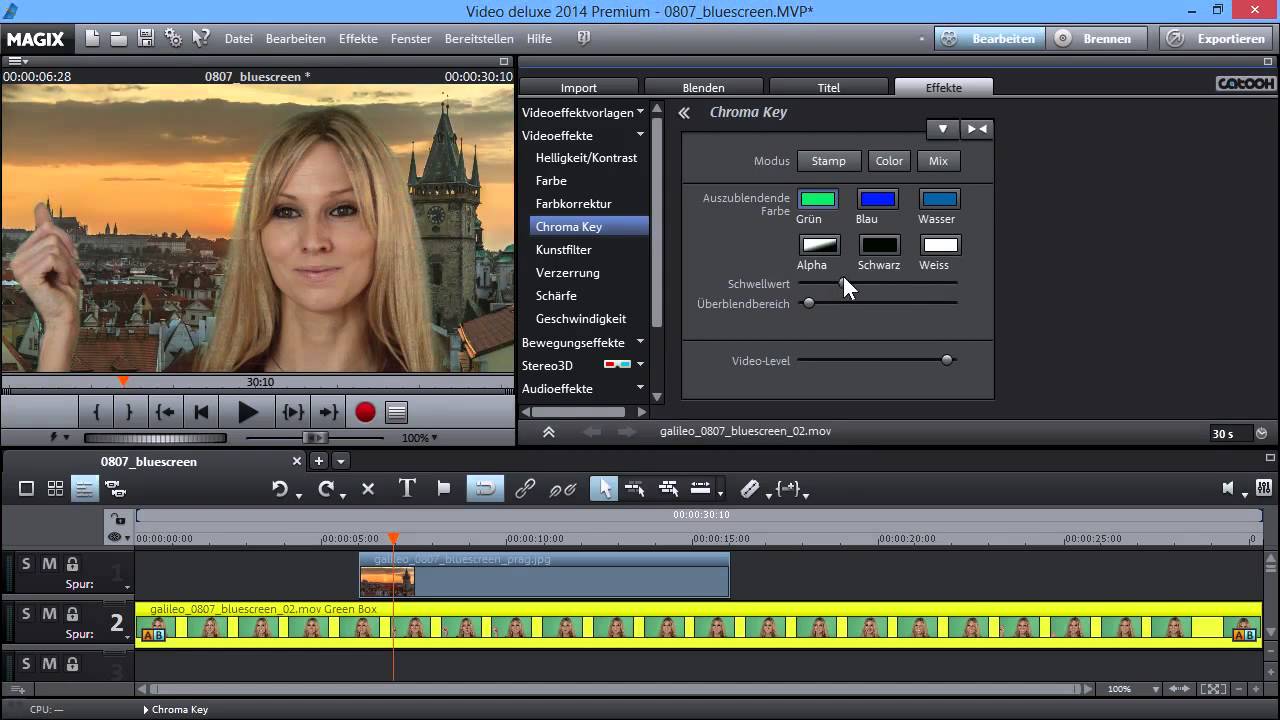This screenshot has width=1280, height=720.
Task: Open program settings gear icon
Action: (174, 38)
